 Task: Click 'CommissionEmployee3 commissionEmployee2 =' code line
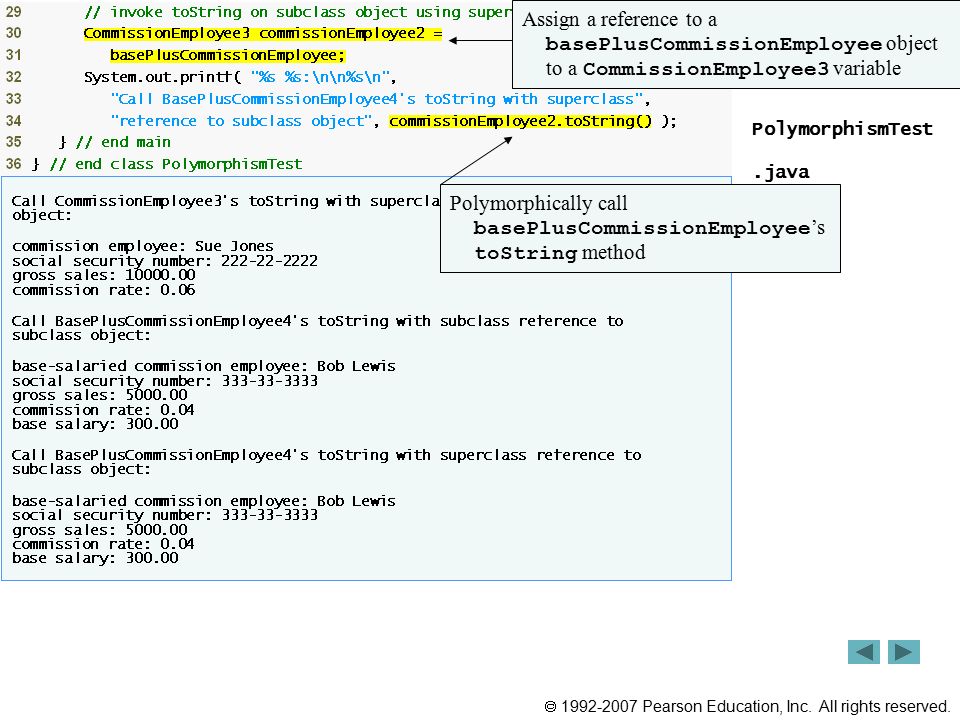click(263, 33)
